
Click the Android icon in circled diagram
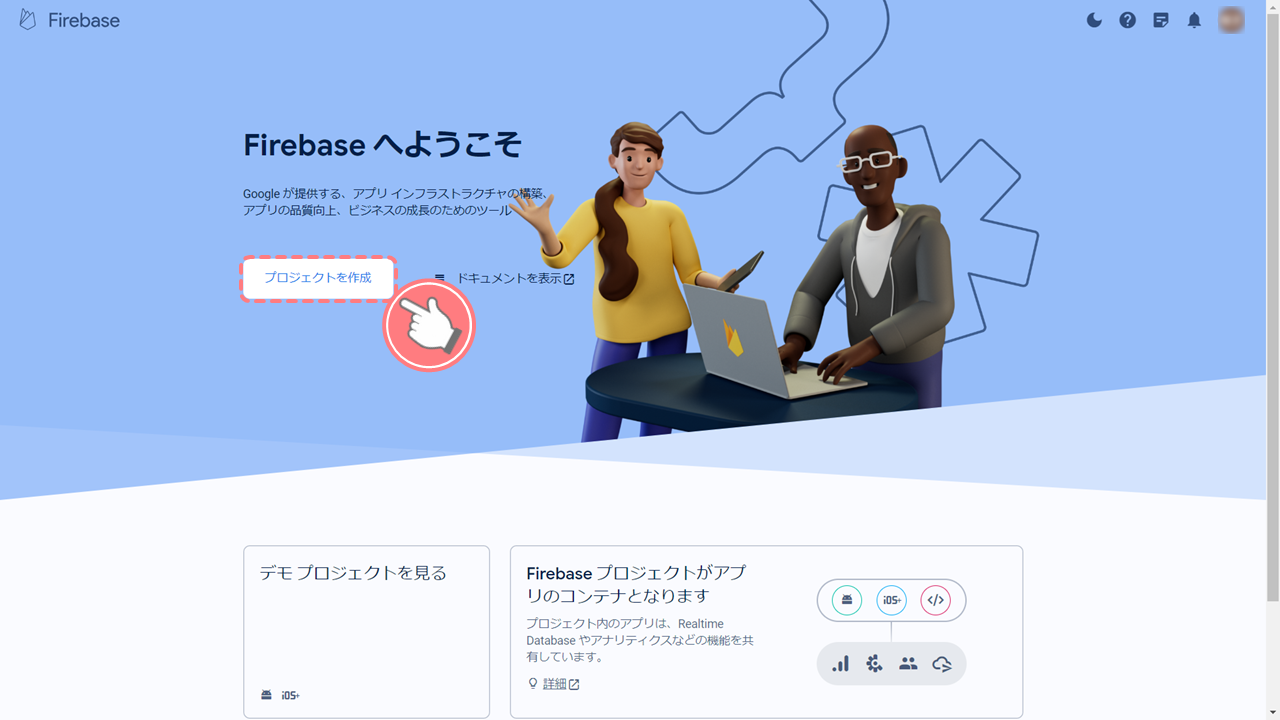coord(847,600)
